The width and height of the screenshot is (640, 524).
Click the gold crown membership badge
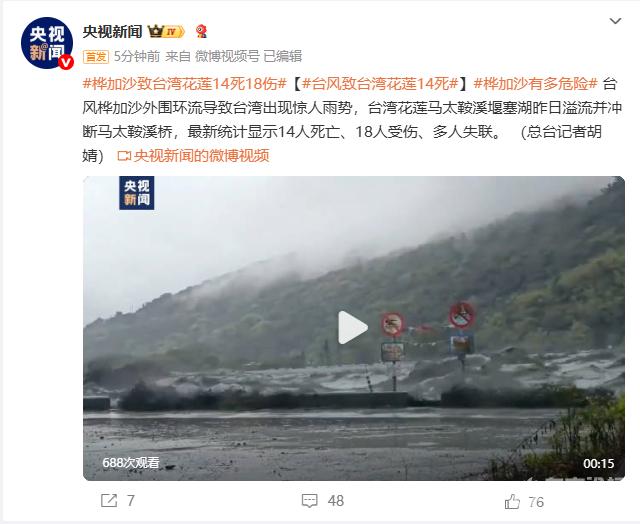[166, 31]
